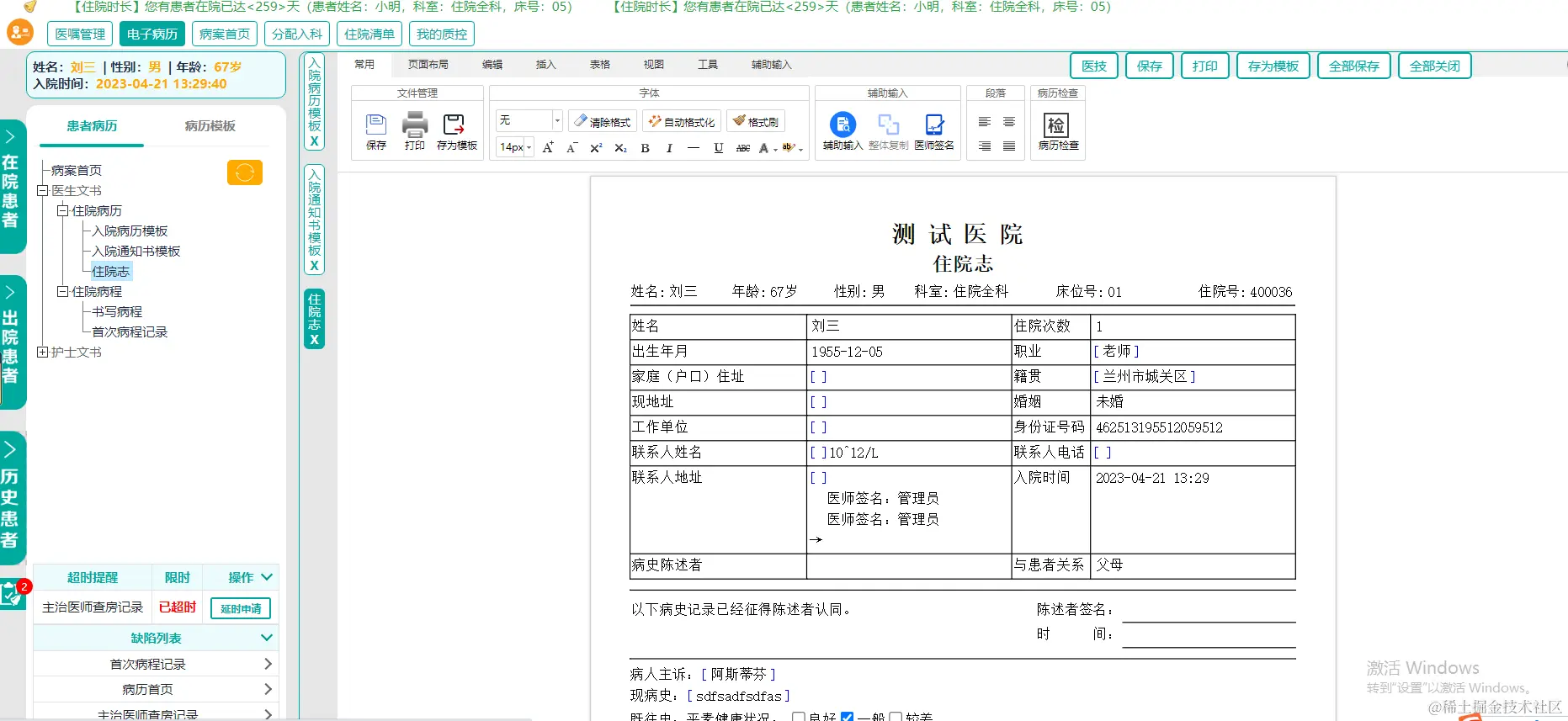1568x721 pixels.
Task: Toggle strikethrough ABC formatting
Action: coord(742,148)
